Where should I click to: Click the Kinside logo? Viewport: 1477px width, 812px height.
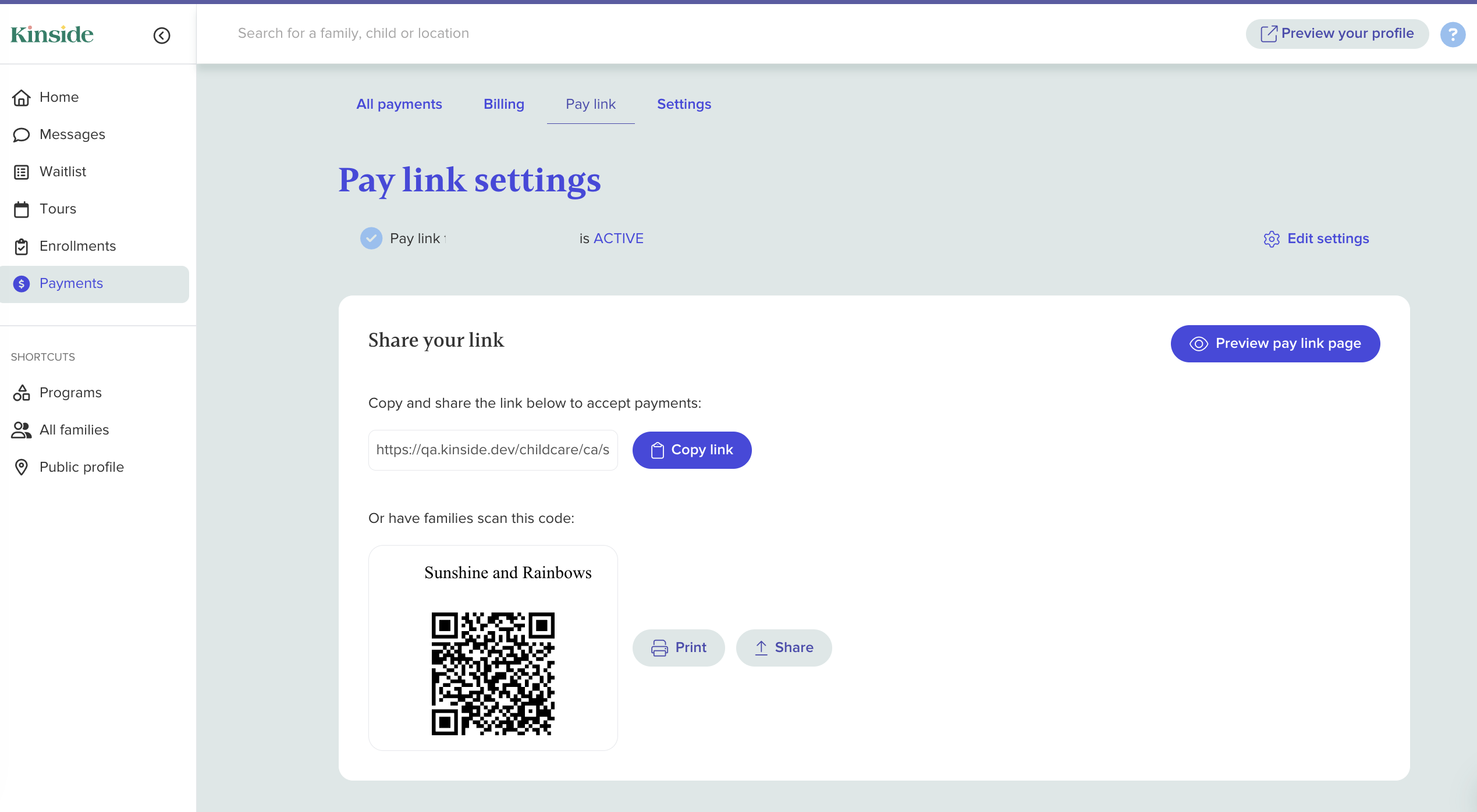[52, 35]
